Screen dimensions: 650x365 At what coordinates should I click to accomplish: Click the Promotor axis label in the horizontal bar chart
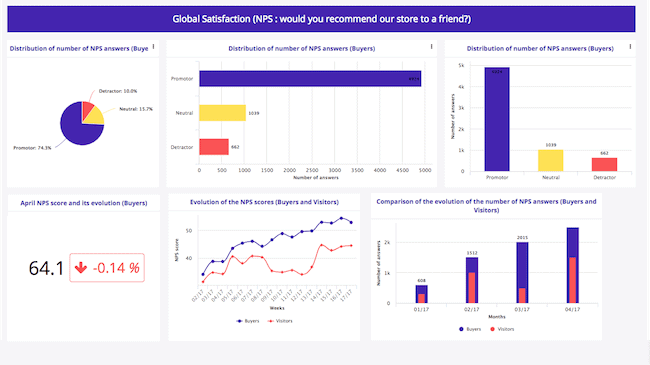click(182, 79)
